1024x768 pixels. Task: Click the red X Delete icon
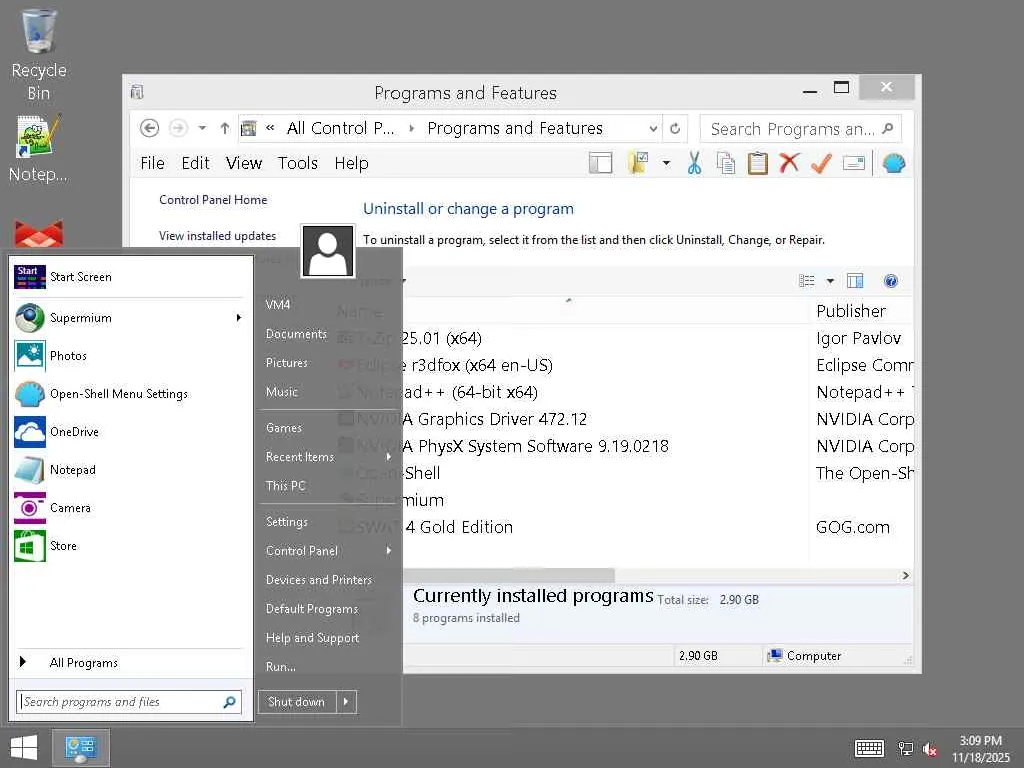pos(789,163)
